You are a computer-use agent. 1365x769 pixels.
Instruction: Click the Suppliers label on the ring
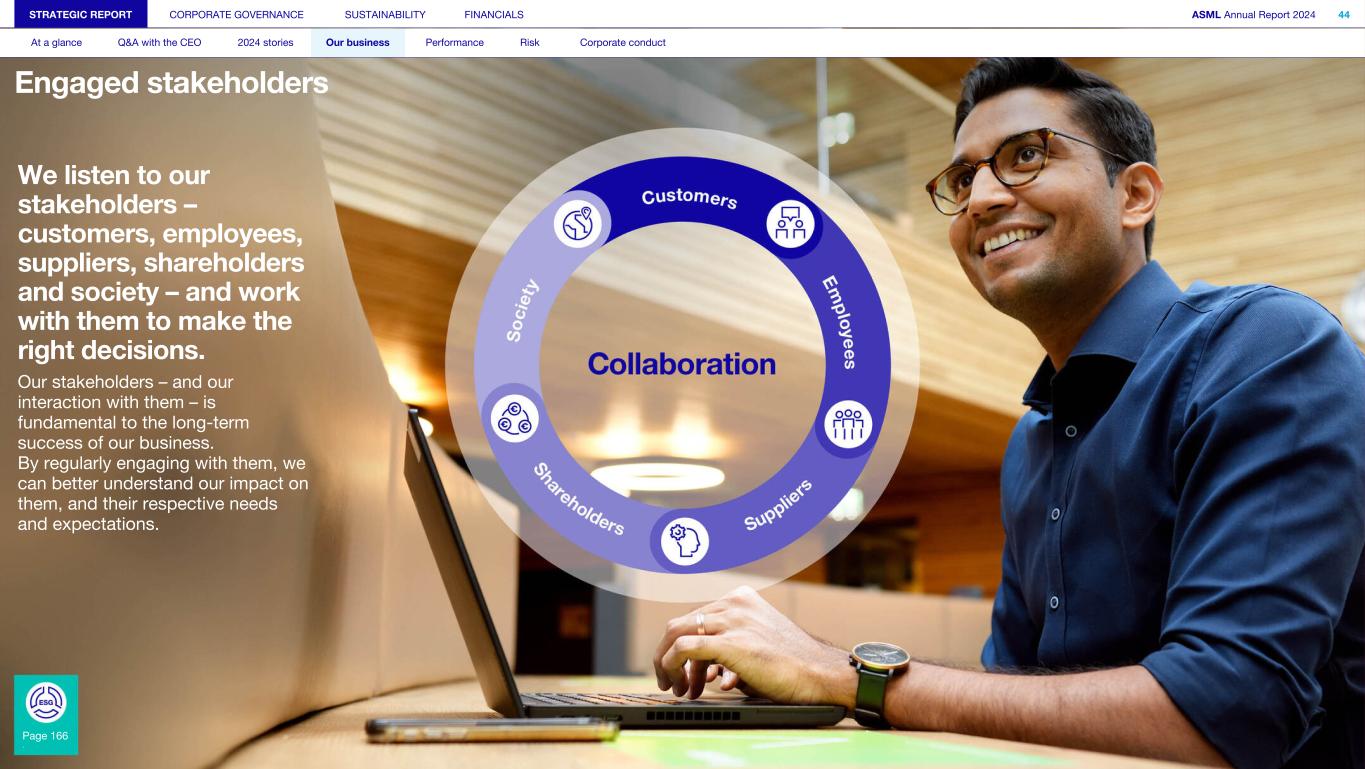778,505
